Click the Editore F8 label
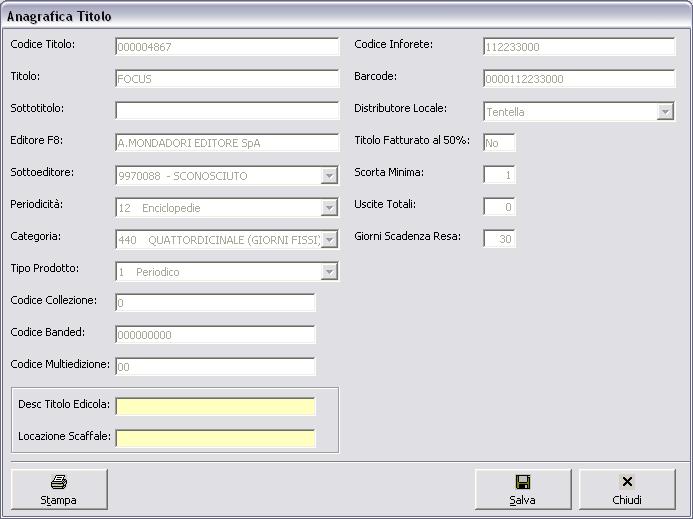The width and height of the screenshot is (693, 519). point(37,140)
